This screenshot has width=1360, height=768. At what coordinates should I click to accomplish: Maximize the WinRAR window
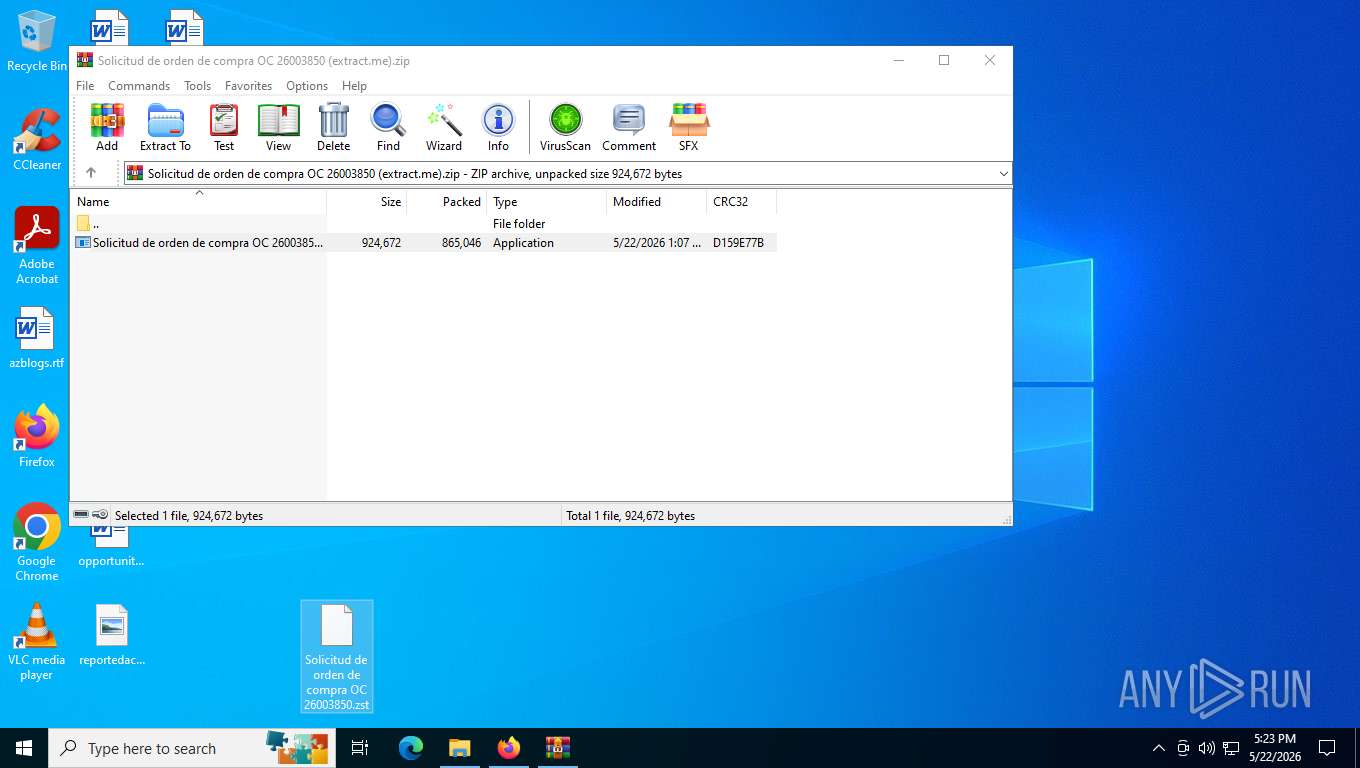943,60
